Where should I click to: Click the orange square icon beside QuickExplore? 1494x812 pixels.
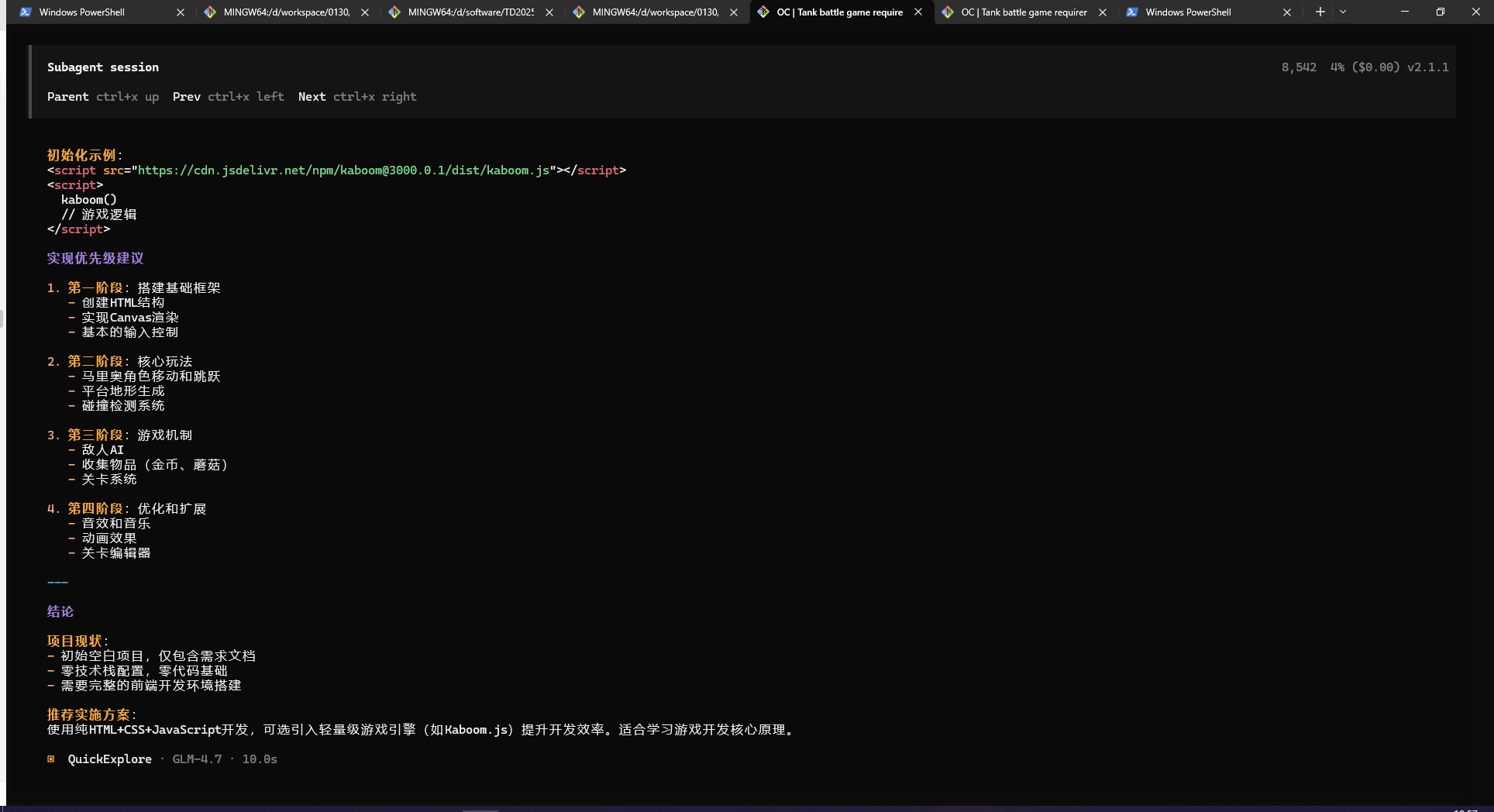(51, 759)
